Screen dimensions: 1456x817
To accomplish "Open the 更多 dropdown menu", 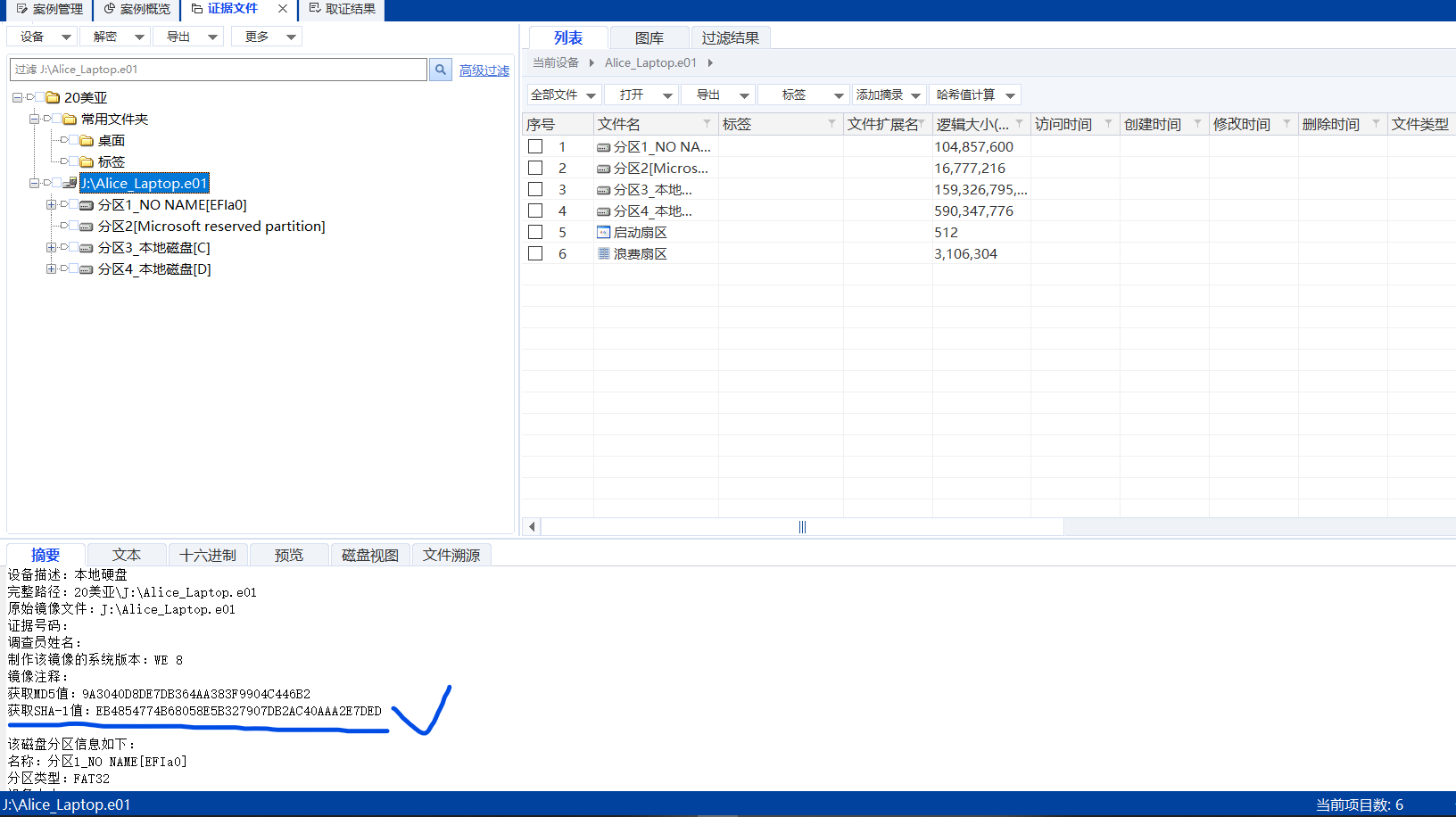I will pyautogui.click(x=266, y=37).
